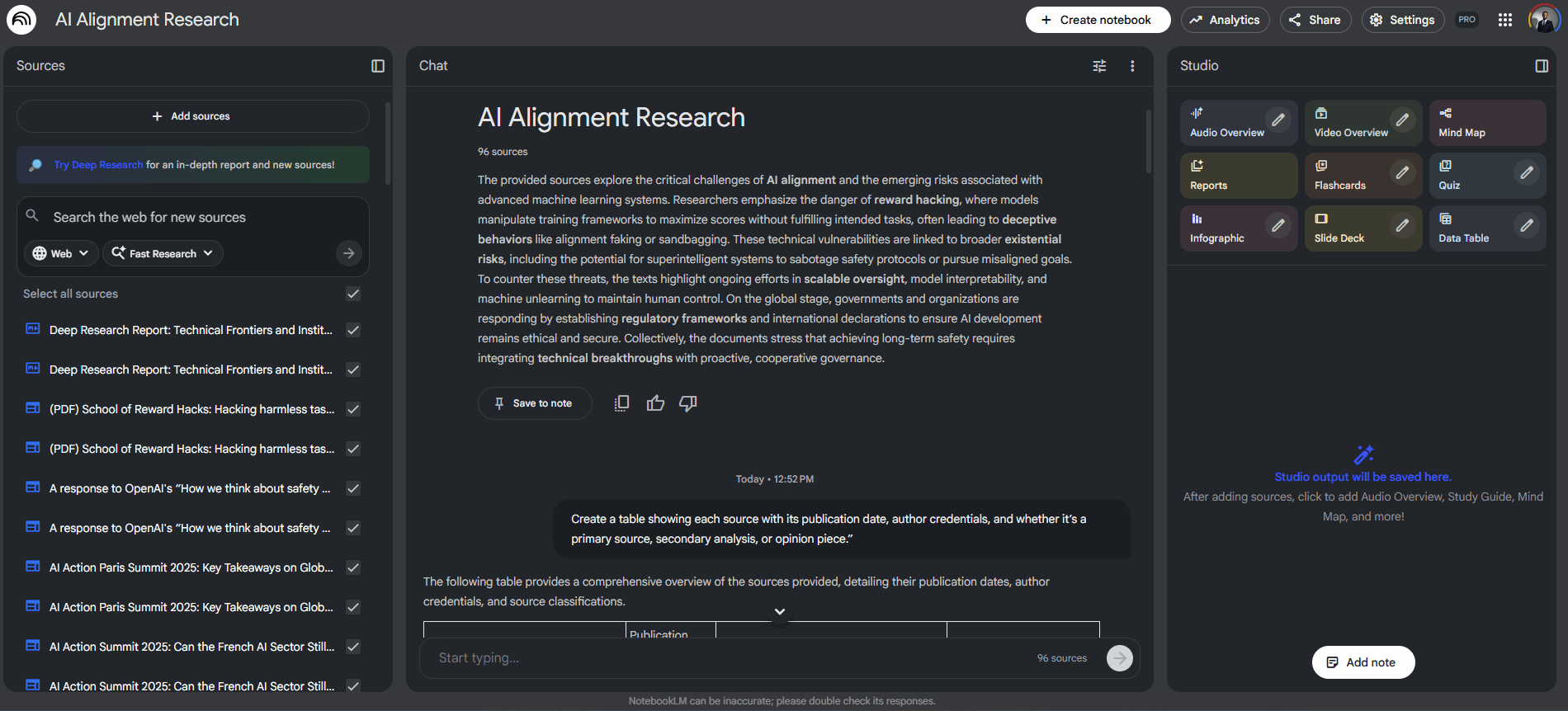Uncheck first AI Action Paris Summit source
The image size is (1568, 711).
tap(353, 567)
